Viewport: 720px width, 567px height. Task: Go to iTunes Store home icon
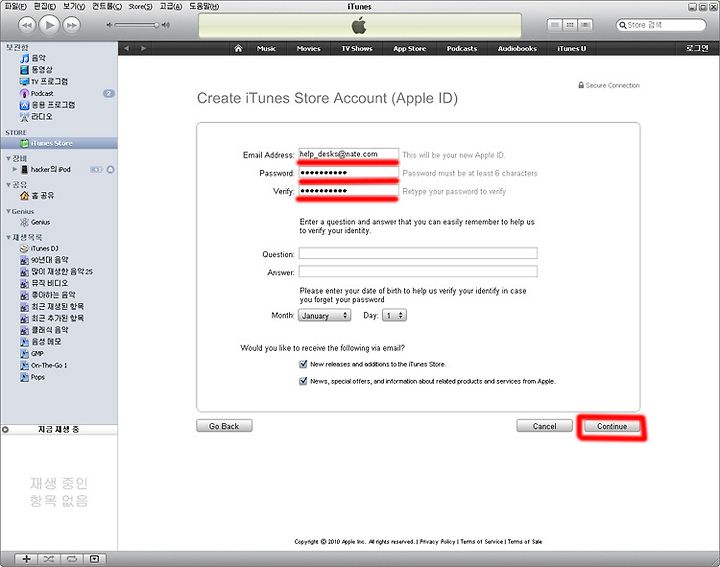pyautogui.click(x=238, y=48)
